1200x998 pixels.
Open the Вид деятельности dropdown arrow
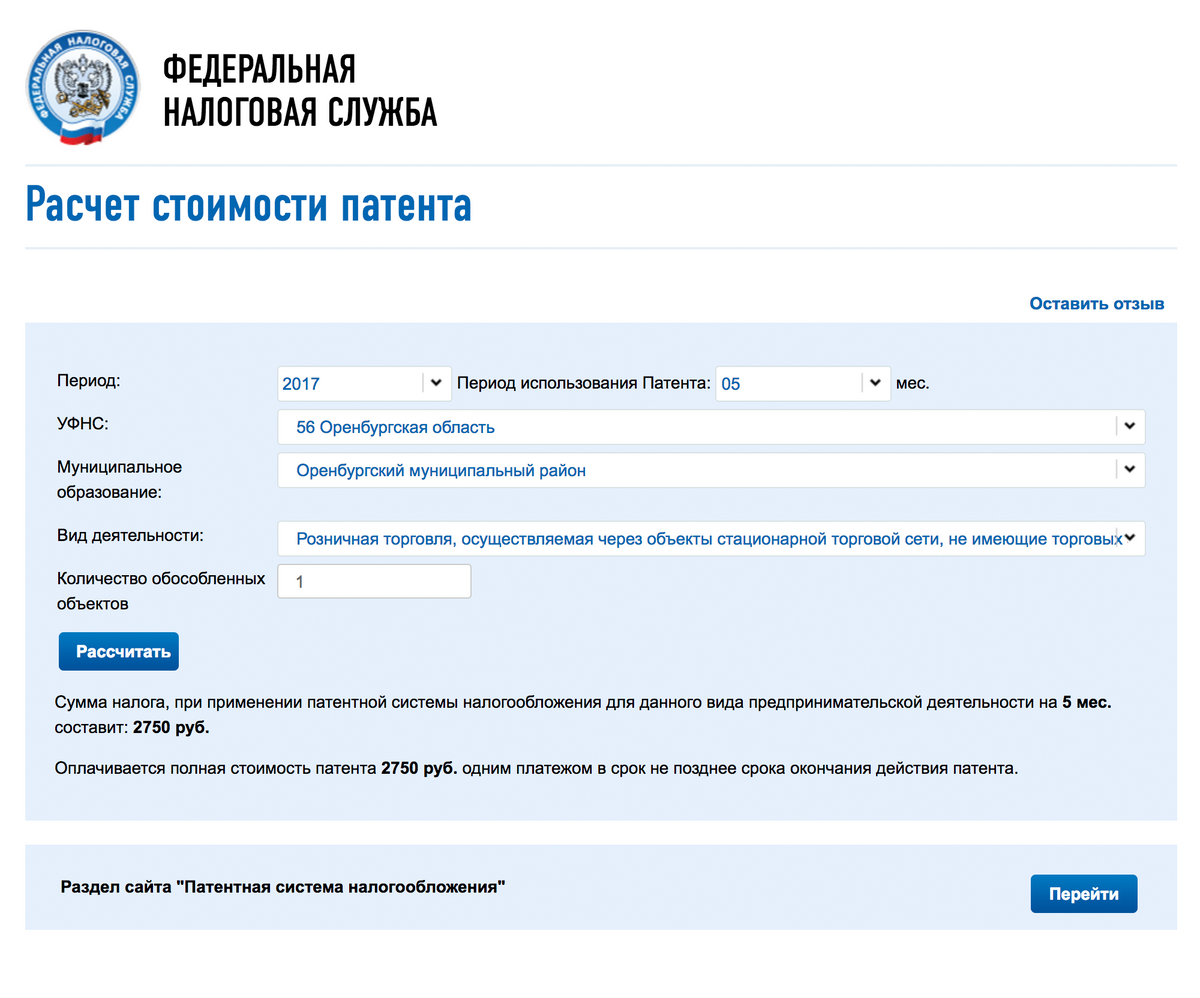pyautogui.click(x=1130, y=538)
